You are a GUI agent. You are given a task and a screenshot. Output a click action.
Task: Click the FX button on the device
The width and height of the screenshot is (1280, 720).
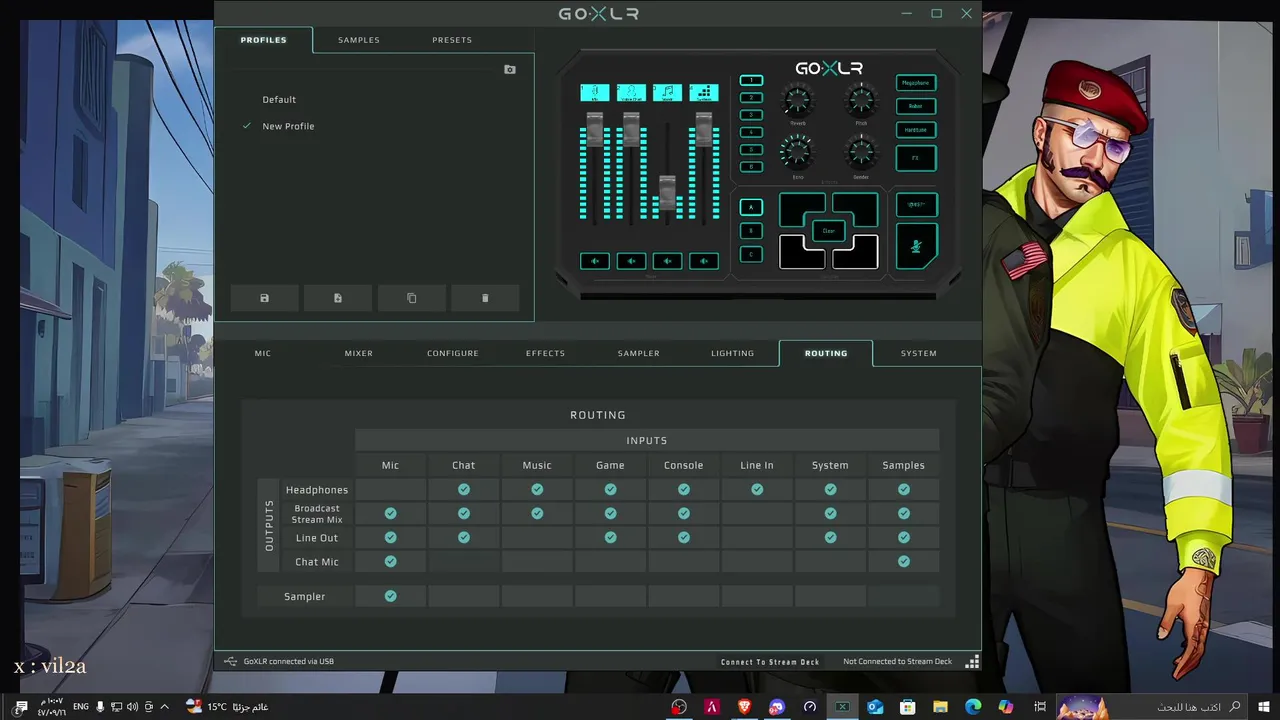pyautogui.click(x=916, y=158)
